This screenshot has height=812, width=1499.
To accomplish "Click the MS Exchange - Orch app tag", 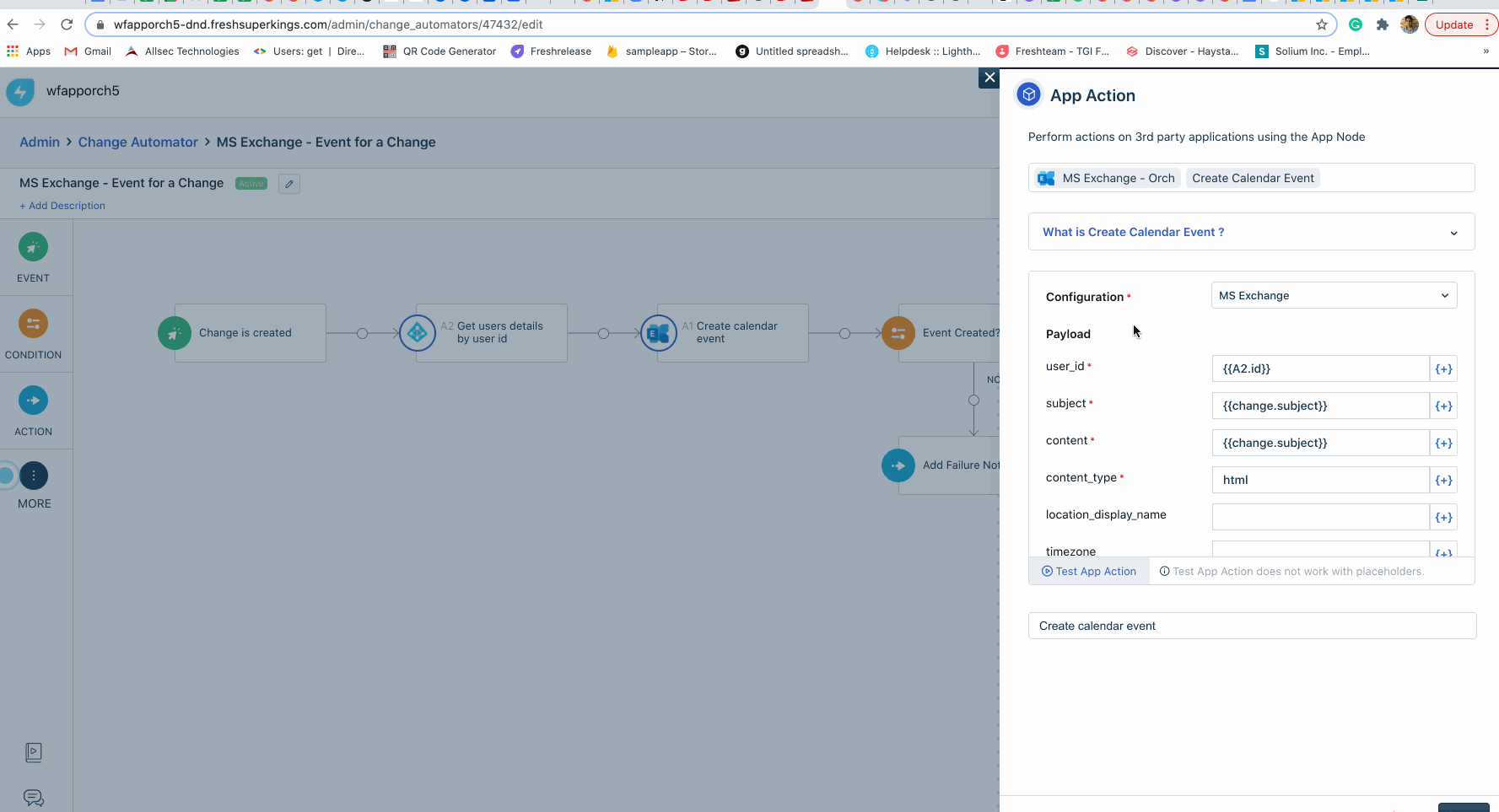I will (x=1107, y=178).
